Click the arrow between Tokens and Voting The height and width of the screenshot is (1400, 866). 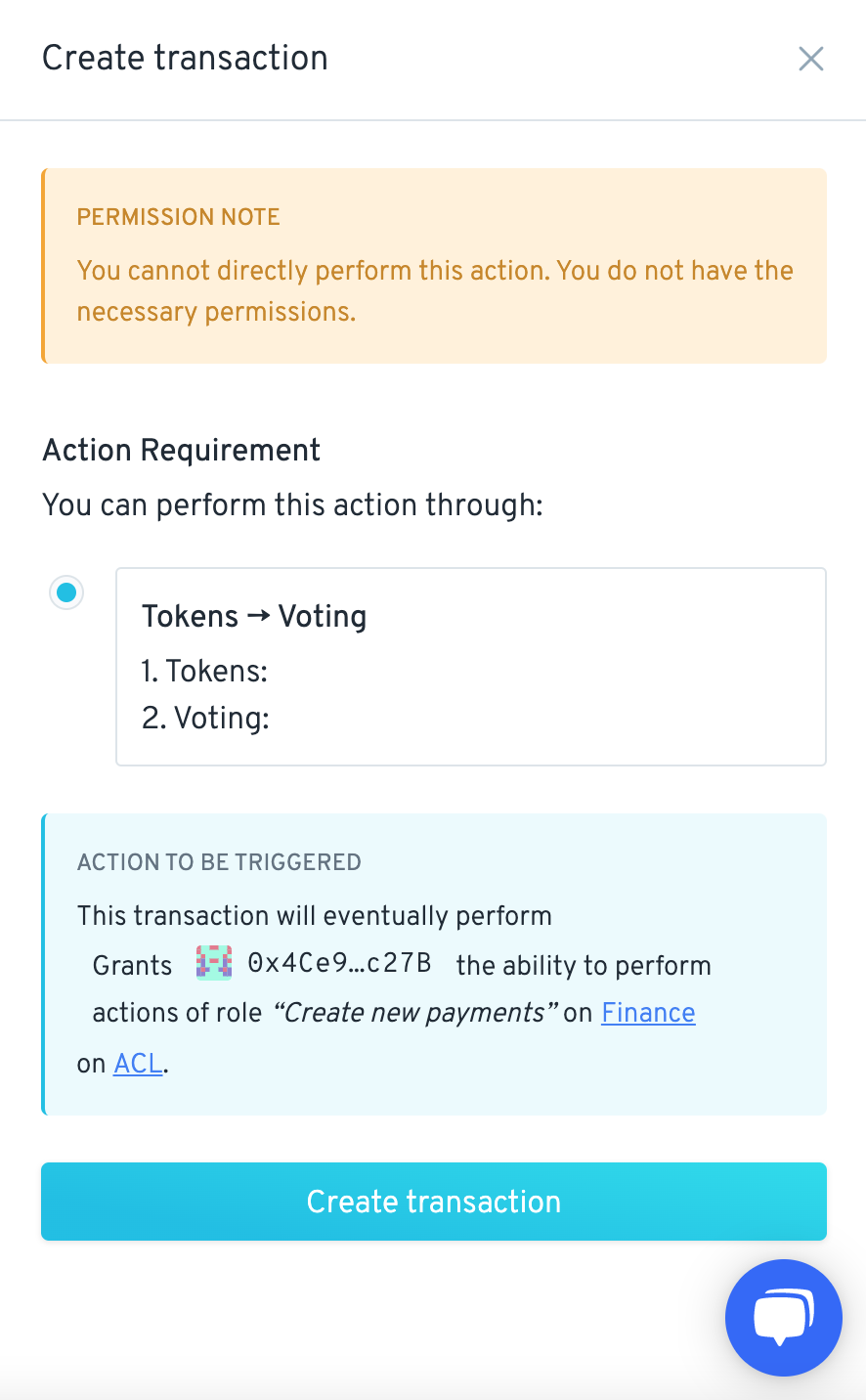tap(258, 616)
